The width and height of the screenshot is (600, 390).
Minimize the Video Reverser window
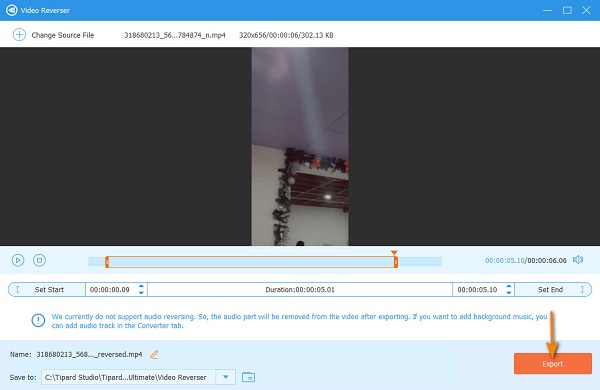coord(547,10)
